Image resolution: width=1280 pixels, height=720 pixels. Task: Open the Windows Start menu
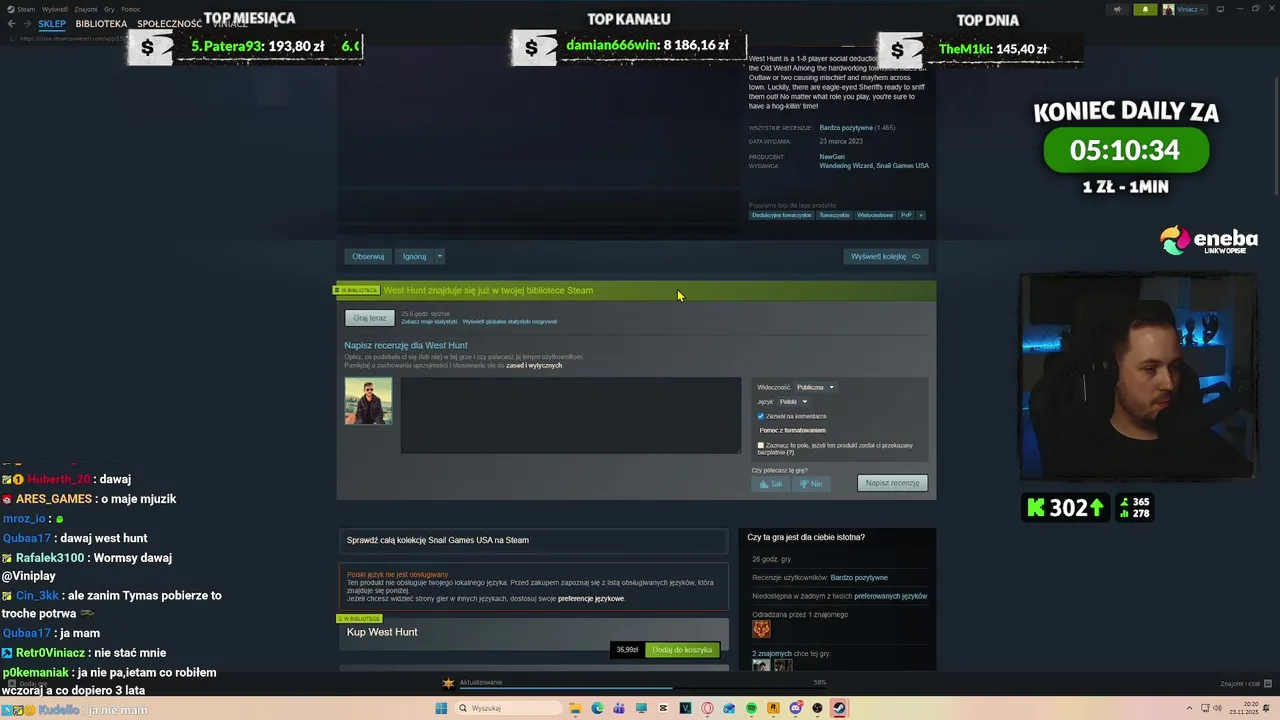(441, 708)
